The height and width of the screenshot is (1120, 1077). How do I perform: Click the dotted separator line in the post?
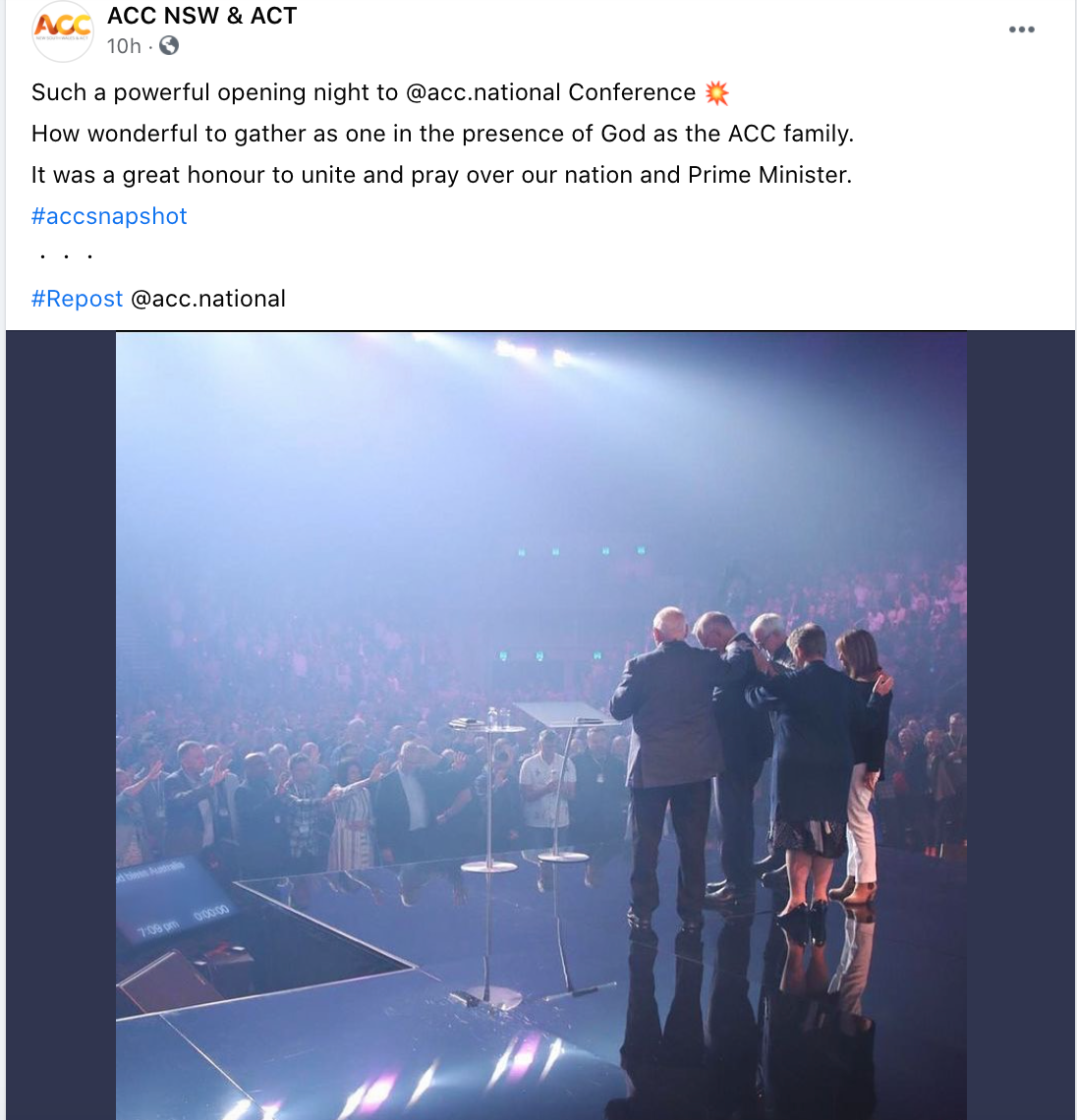click(66, 256)
